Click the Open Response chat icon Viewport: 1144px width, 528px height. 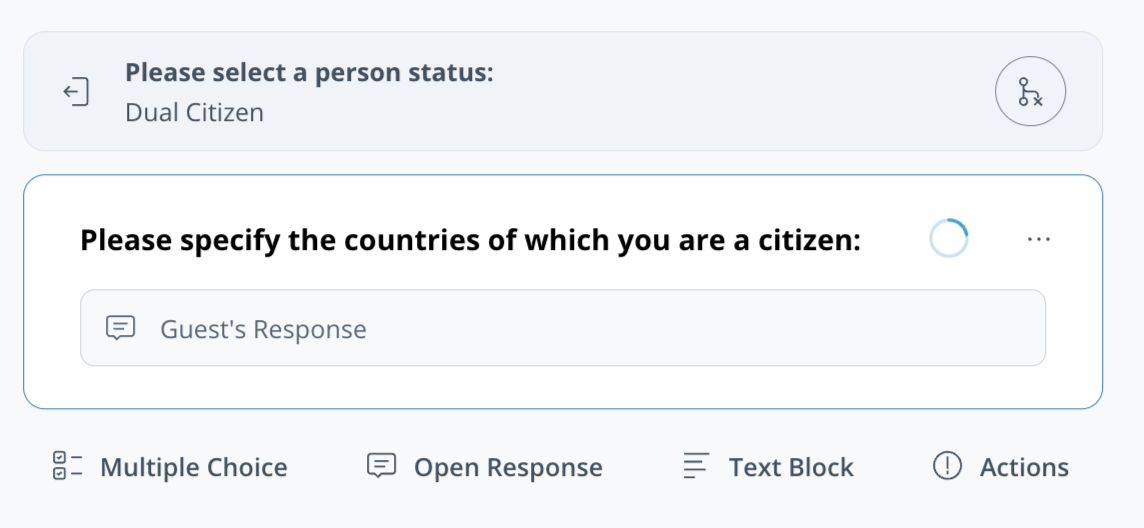(381, 466)
